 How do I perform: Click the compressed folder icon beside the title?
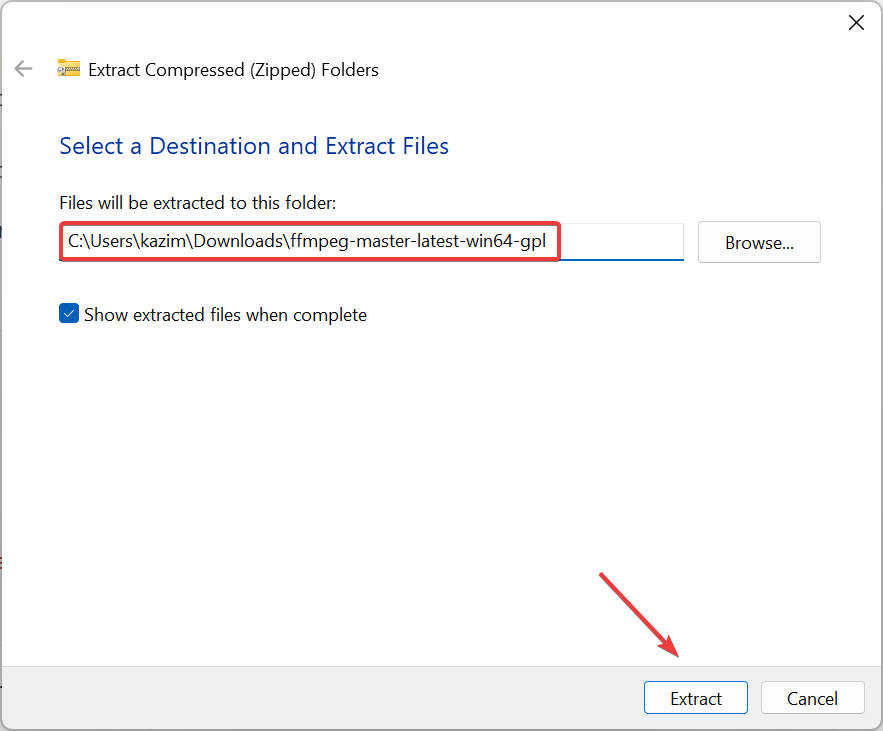[68, 69]
